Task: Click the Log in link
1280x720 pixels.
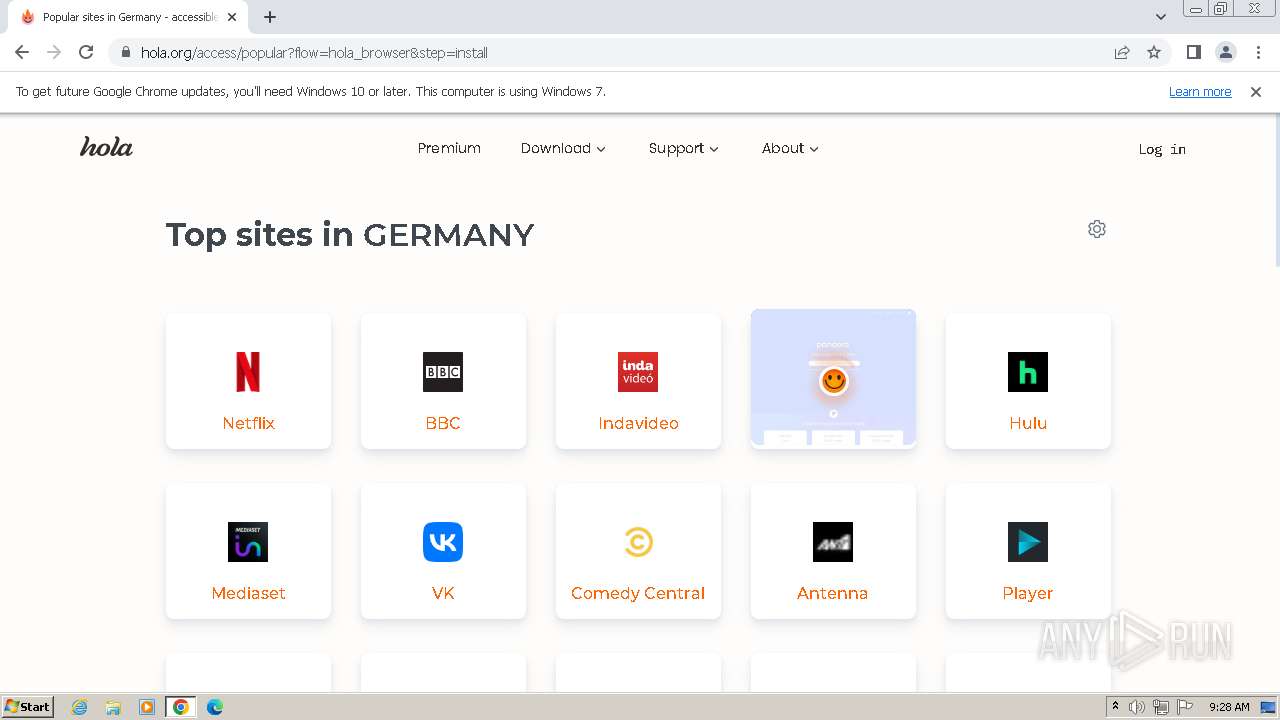Action: tap(1162, 149)
